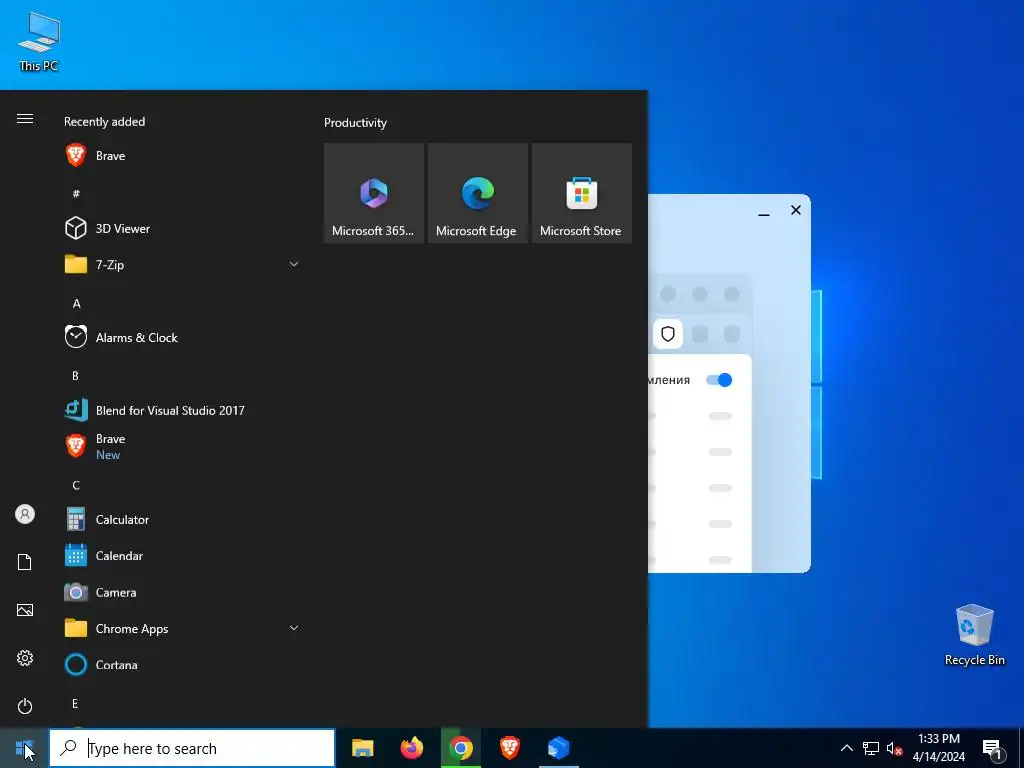Open Firefox from taskbar
The width and height of the screenshot is (1024, 768).
click(x=411, y=748)
